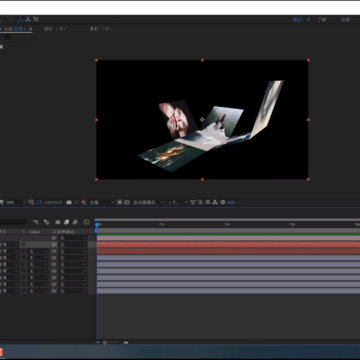Click the 父级和链接 column header
Viewport: 360px width, 360px height.
click(x=63, y=231)
